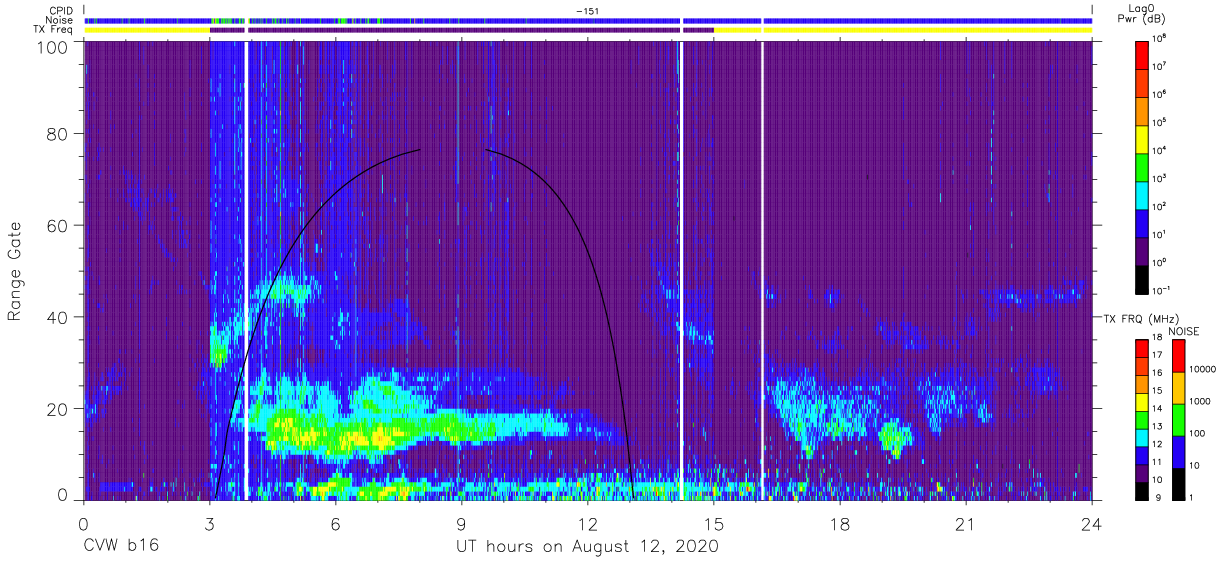Click the 21 tick on the UT hours axis

[966, 523]
